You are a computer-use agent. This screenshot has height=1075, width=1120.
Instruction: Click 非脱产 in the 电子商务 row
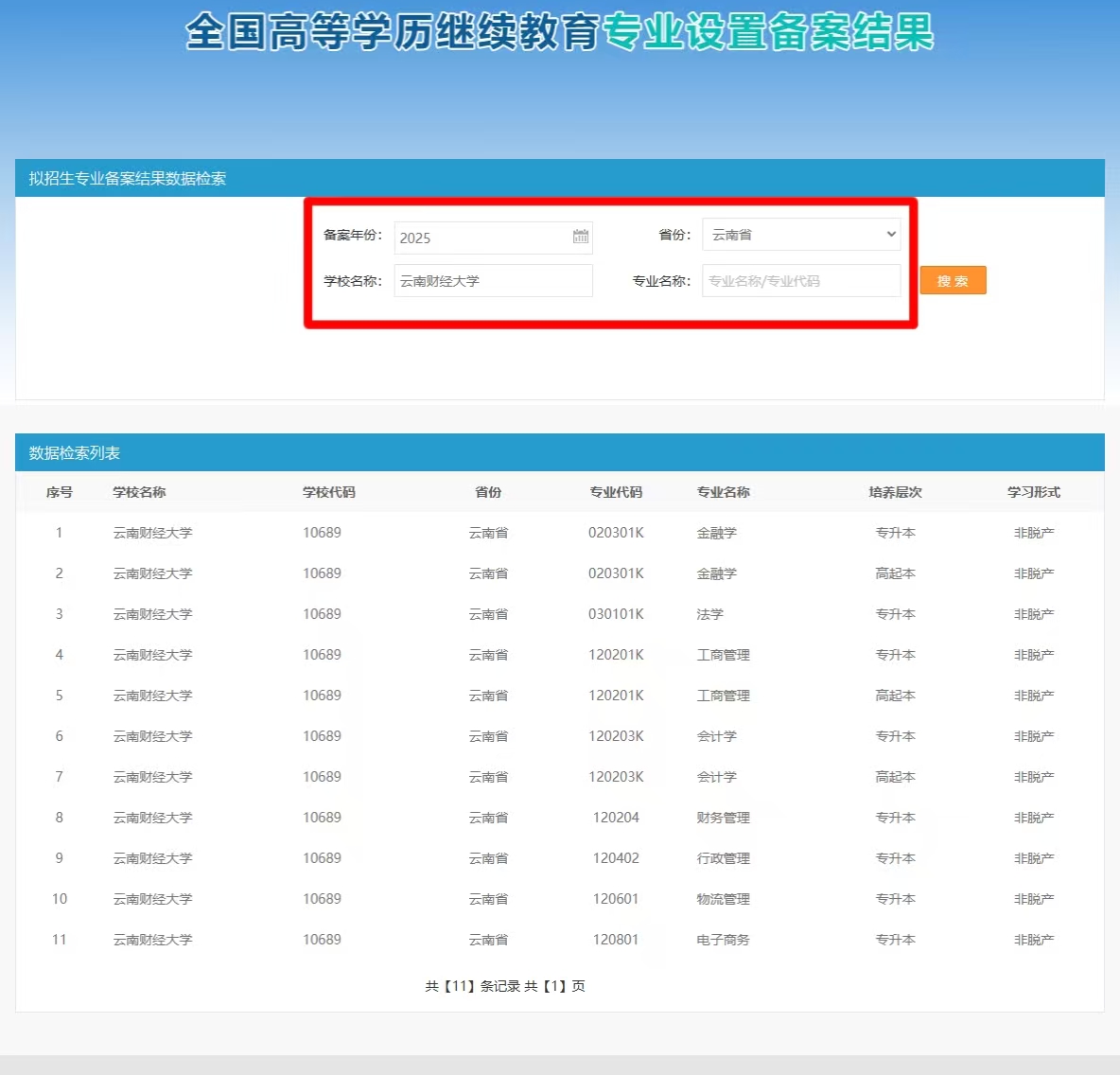click(x=1034, y=941)
